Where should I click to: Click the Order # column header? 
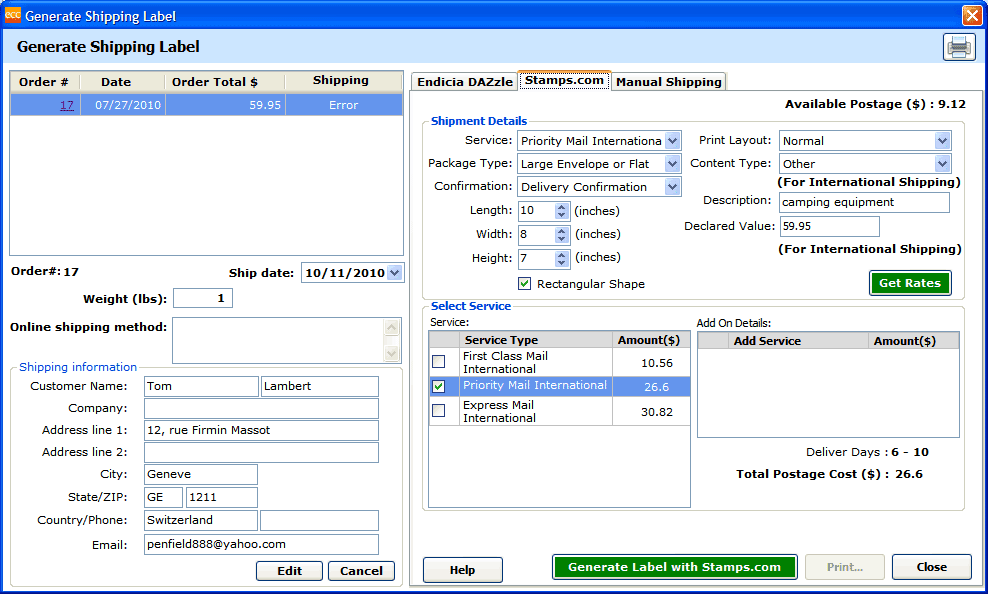click(x=45, y=82)
